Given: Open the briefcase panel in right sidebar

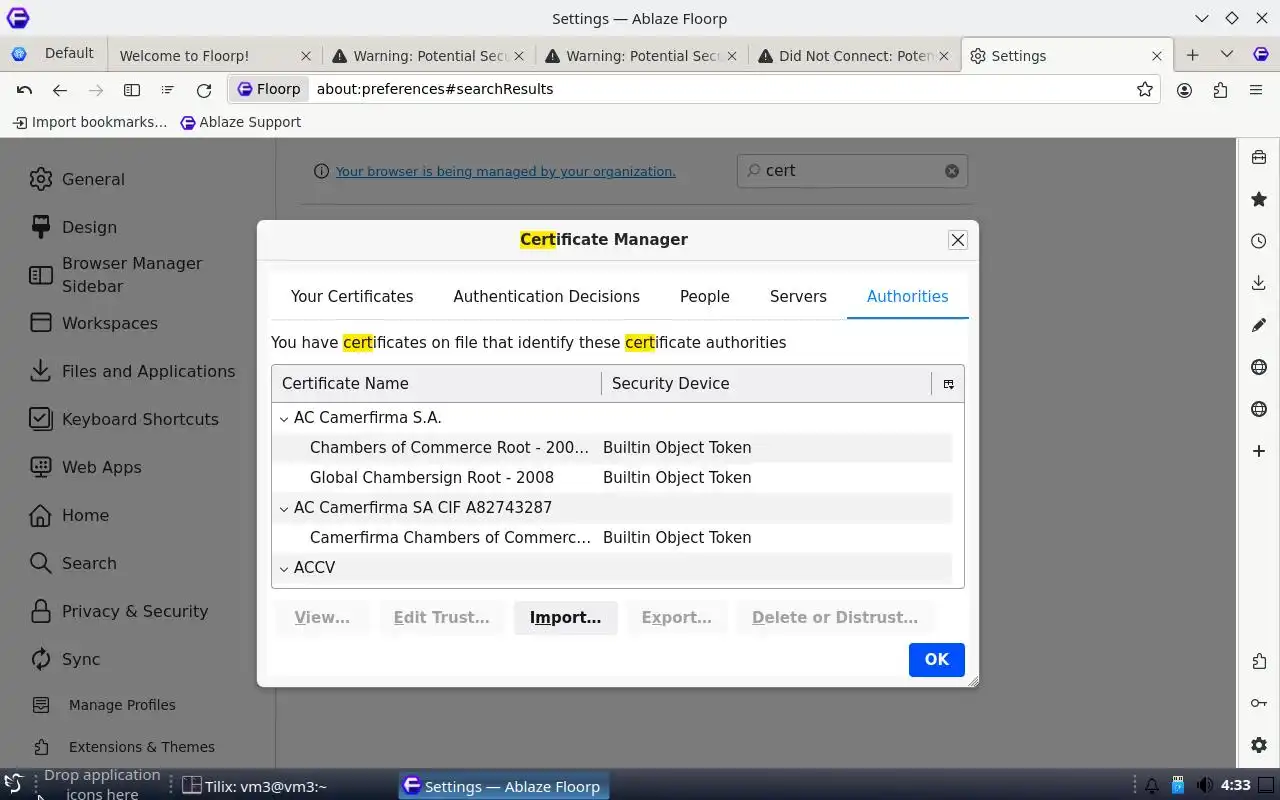Looking at the screenshot, I should pos(1259,157).
